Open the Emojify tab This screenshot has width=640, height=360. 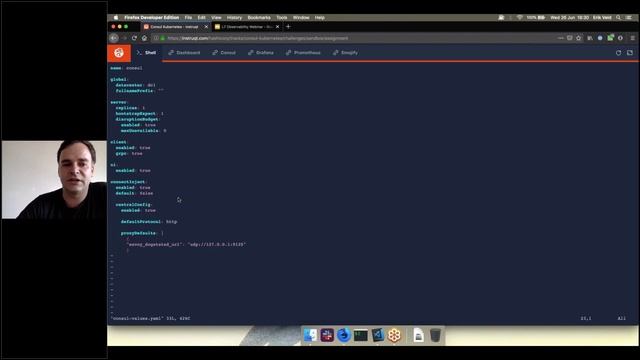(345, 53)
